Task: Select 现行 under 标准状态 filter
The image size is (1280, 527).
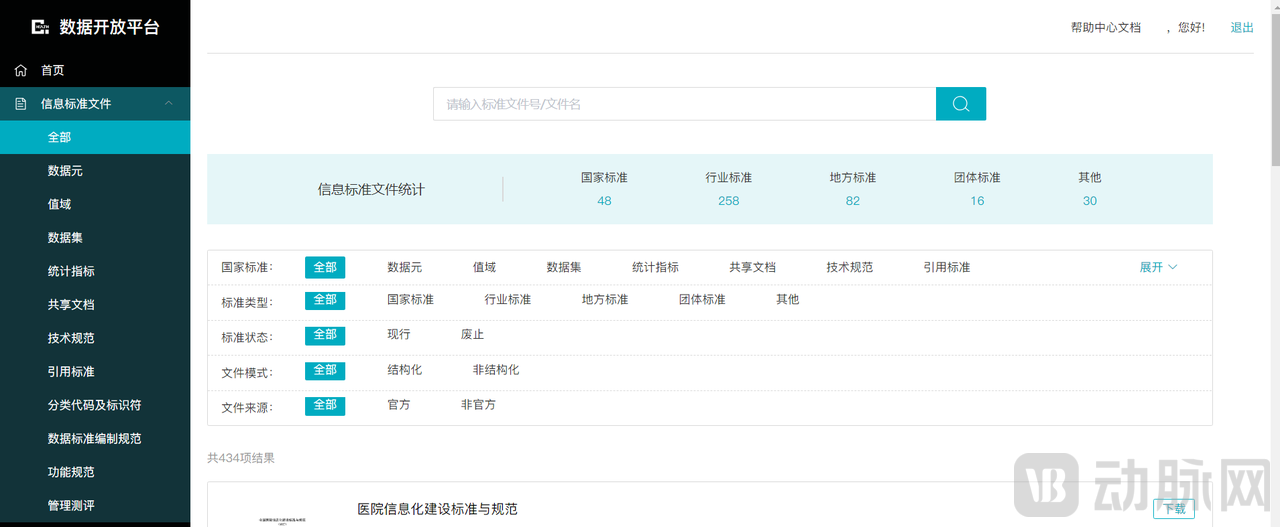Action: click(399, 335)
